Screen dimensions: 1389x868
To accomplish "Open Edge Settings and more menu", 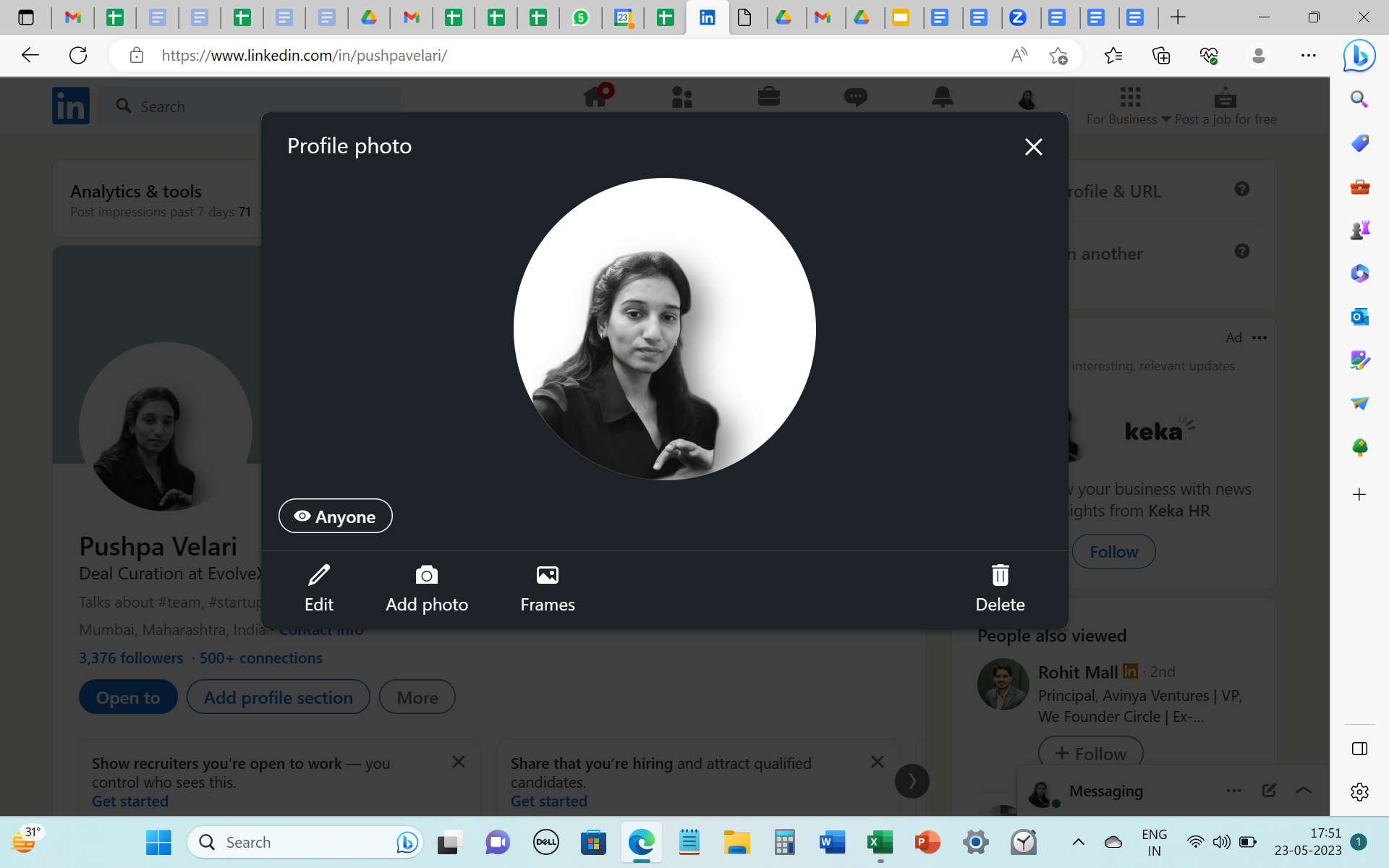I will pos(1309,56).
